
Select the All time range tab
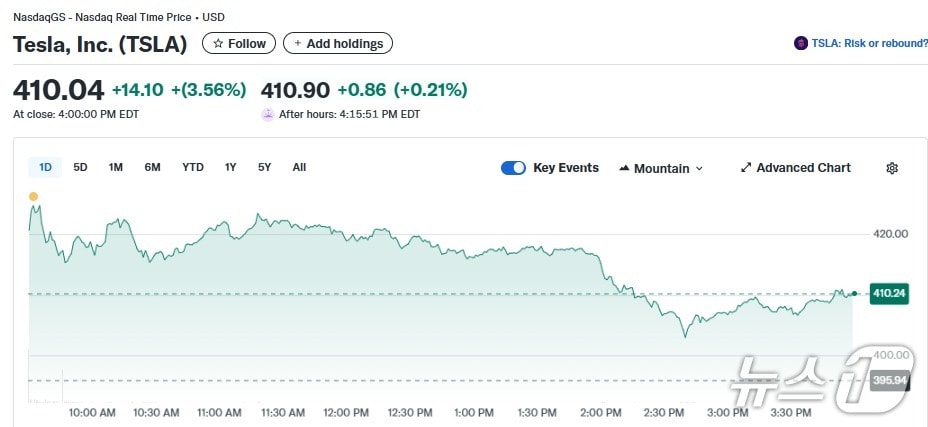pyautogui.click(x=299, y=167)
